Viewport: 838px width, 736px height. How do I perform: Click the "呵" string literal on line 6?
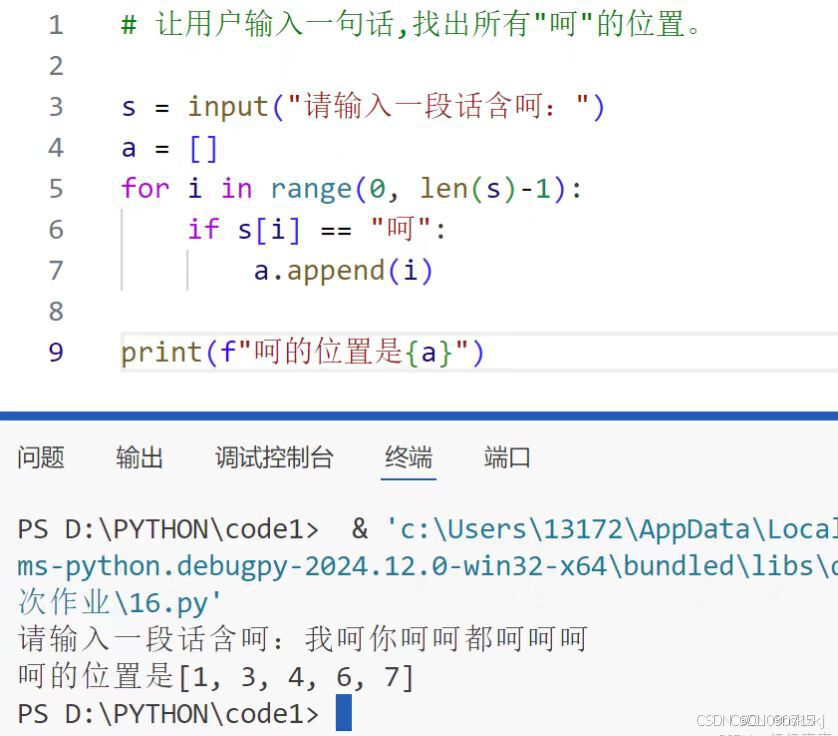(x=401, y=229)
